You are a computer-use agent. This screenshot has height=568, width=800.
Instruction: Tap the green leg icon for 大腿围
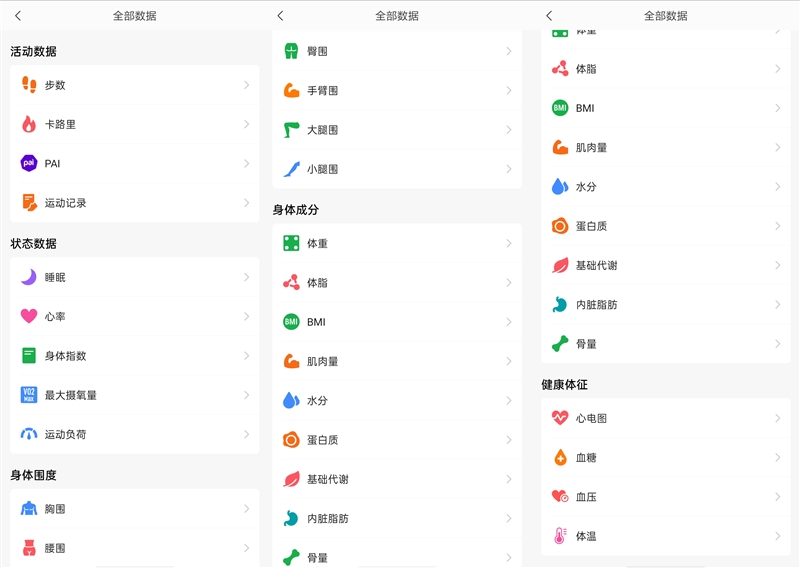click(x=291, y=130)
